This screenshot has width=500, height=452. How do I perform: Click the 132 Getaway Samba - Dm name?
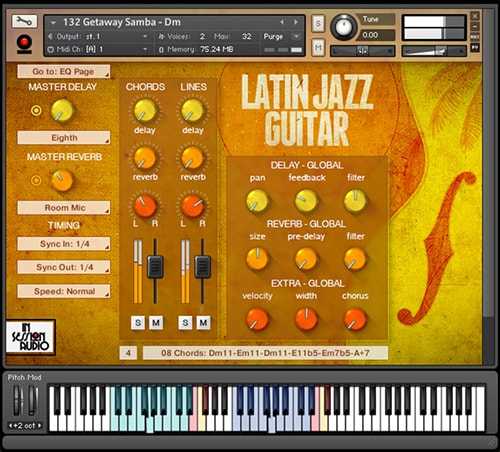122,22
